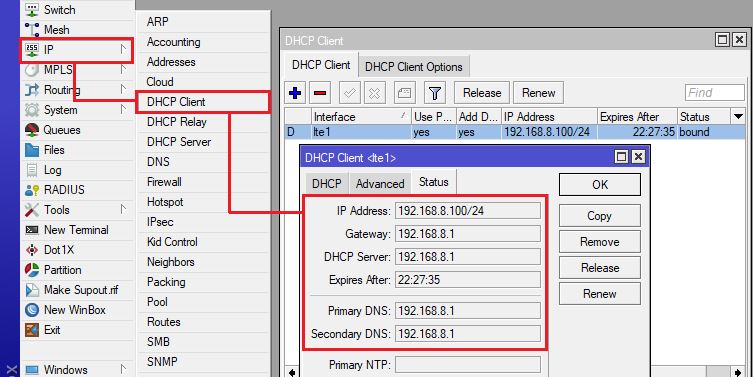The height and width of the screenshot is (377, 753).
Task: Expand the System submenu arrow
Action: point(124,109)
